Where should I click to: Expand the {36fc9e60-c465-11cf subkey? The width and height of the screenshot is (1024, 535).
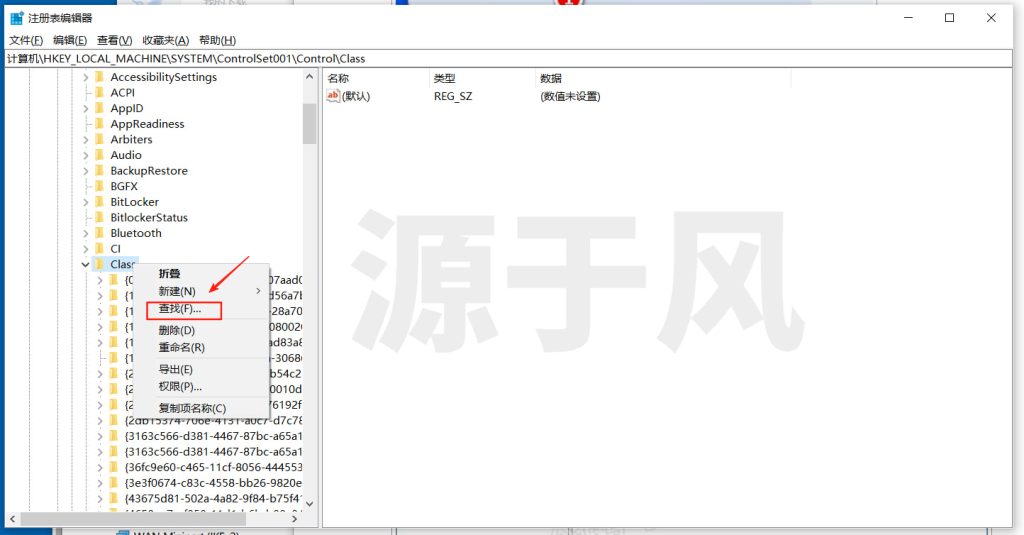click(x=100, y=468)
